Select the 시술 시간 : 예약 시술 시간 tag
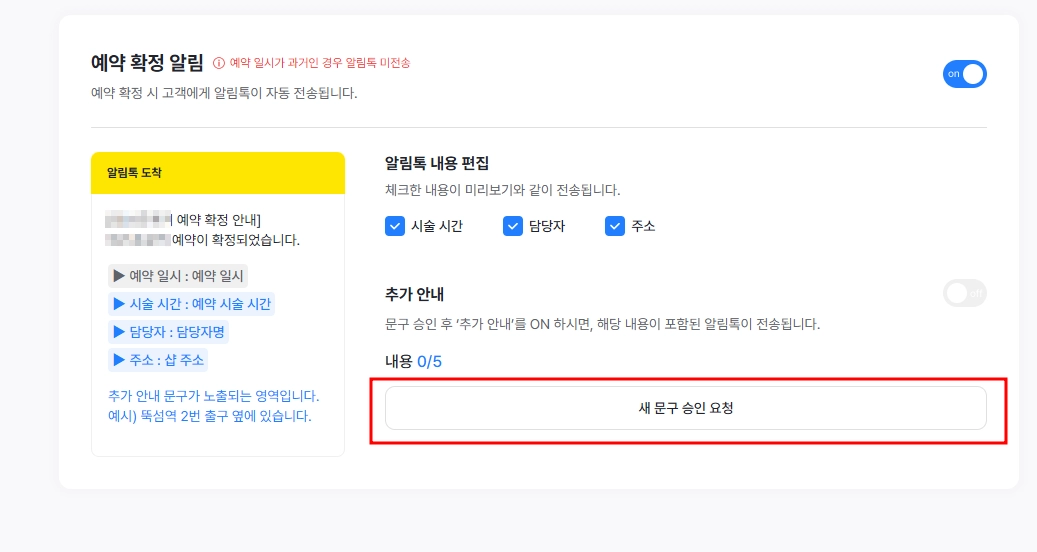Screen dimensions: 1037x552 [x=191, y=304]
